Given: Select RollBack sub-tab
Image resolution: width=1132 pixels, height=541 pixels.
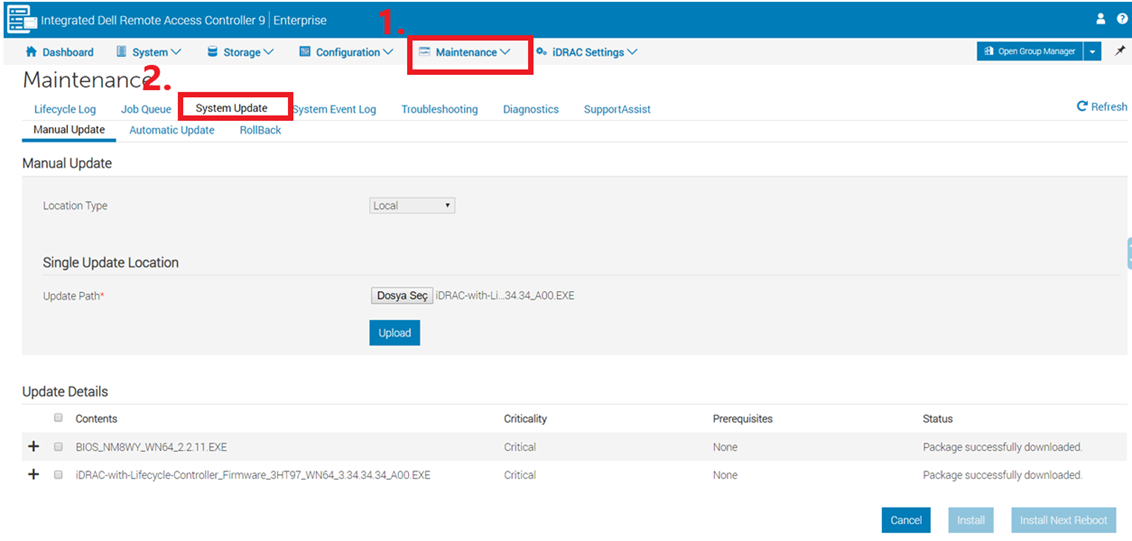Looking at the screenshot, I should 261,130.
